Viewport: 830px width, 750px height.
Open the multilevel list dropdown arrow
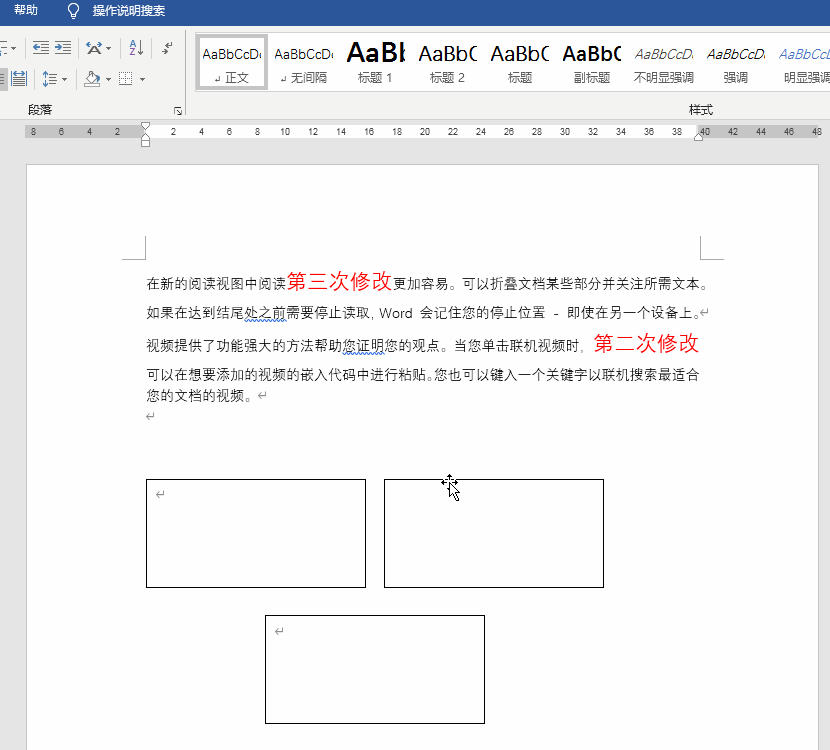pyautogui.click(x=13, y=48)
